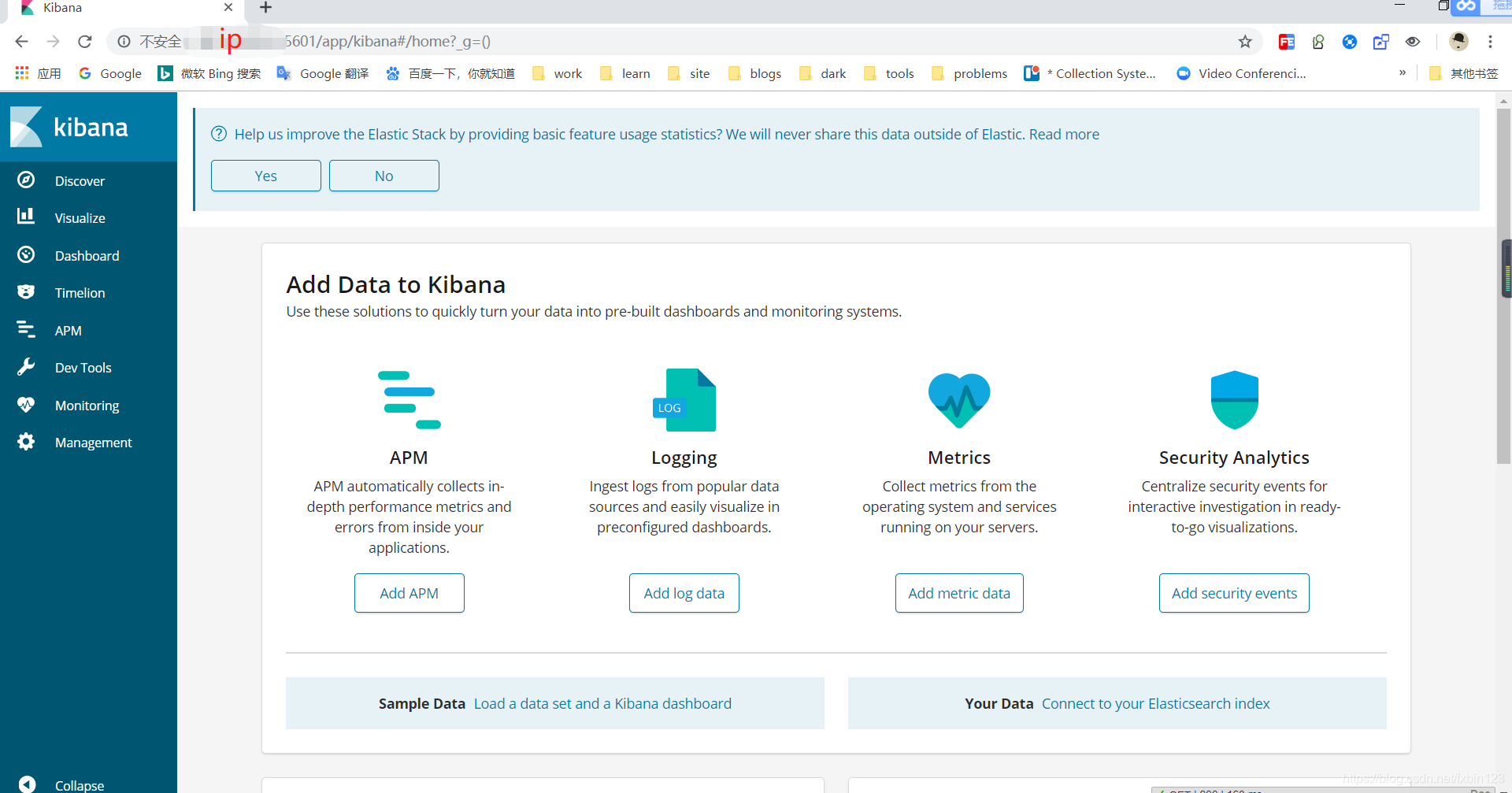This screenshot has height=793, width=1512.
Task: Click the Logging LOG file icon
Action: [684, 400]
